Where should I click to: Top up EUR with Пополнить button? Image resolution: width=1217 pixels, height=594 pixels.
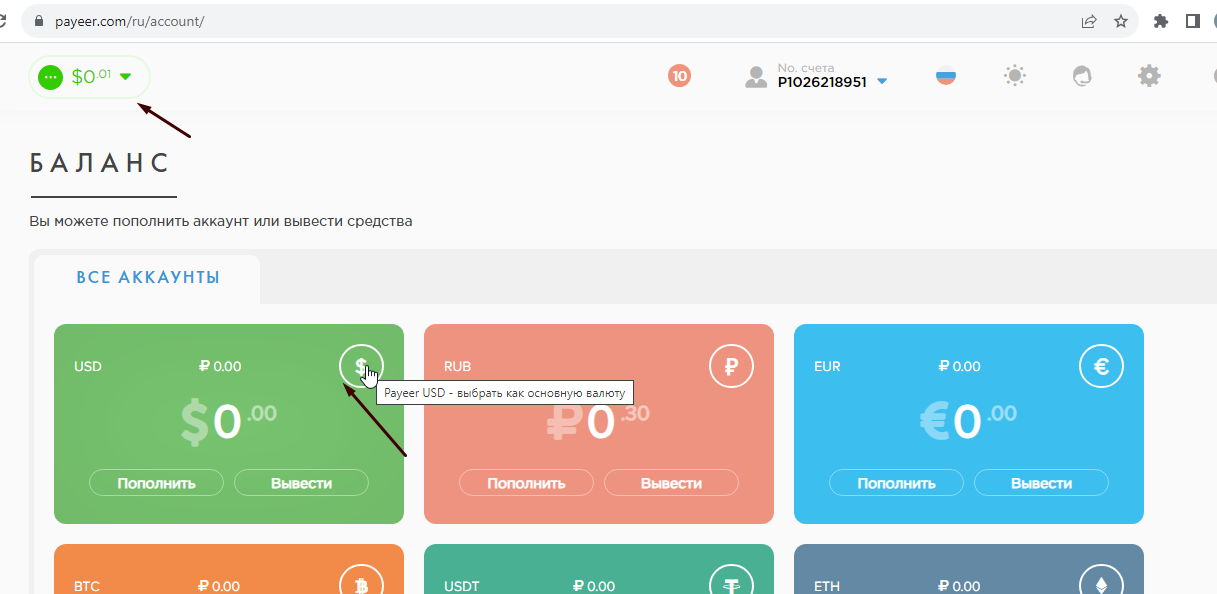point(896,483)
